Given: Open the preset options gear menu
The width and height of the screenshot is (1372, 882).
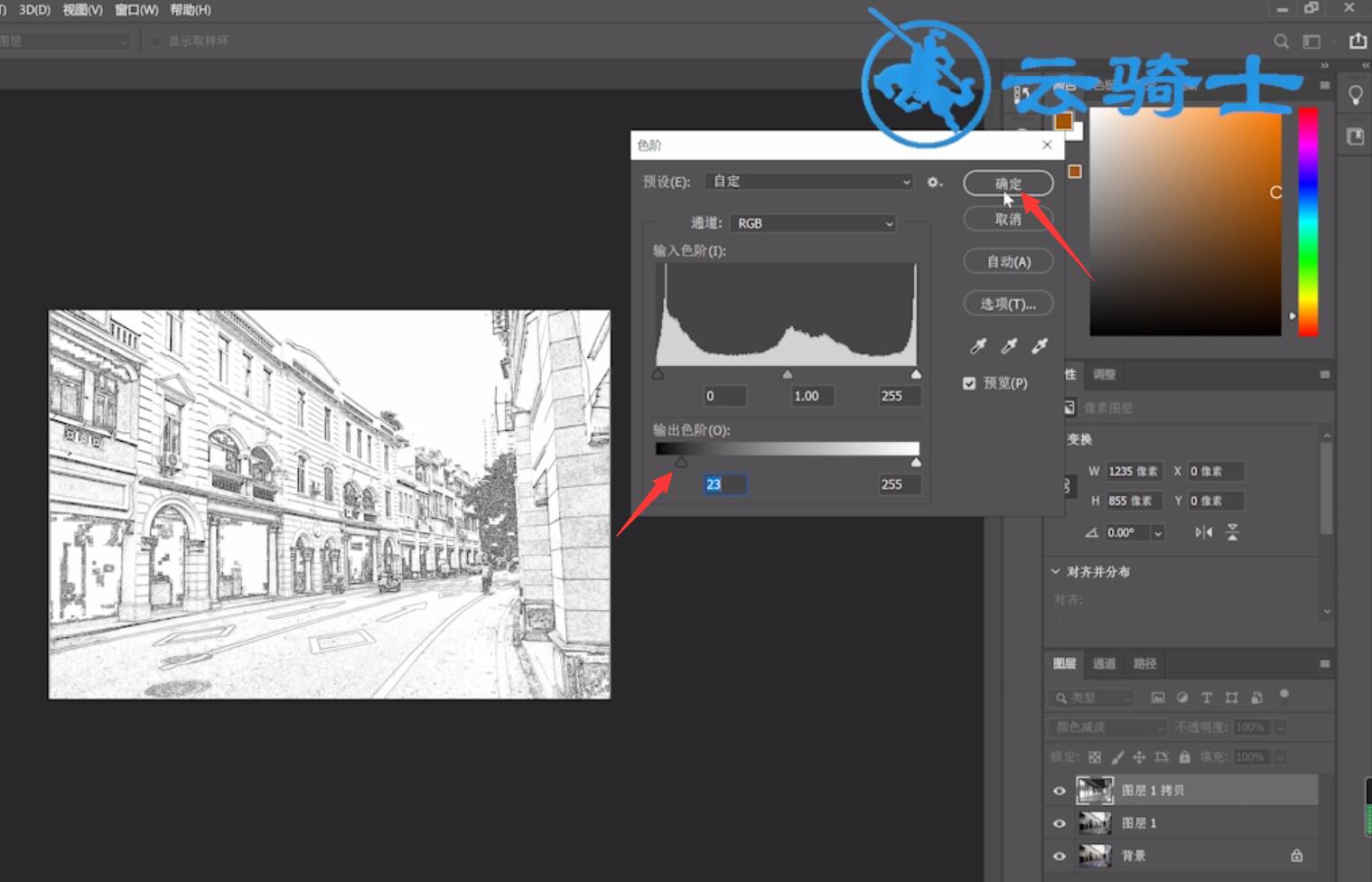Looking at the screenshot, I should 934,182.
